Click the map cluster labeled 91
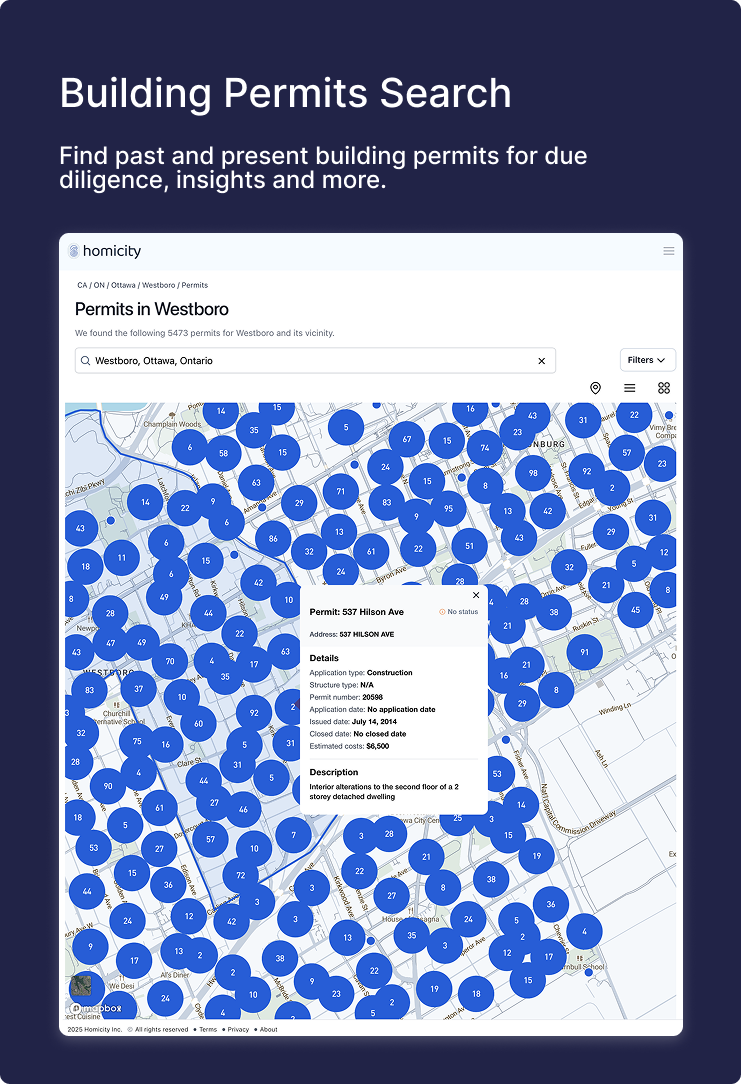The height and width of the screenshot is (1084, 741). point(585,652)
